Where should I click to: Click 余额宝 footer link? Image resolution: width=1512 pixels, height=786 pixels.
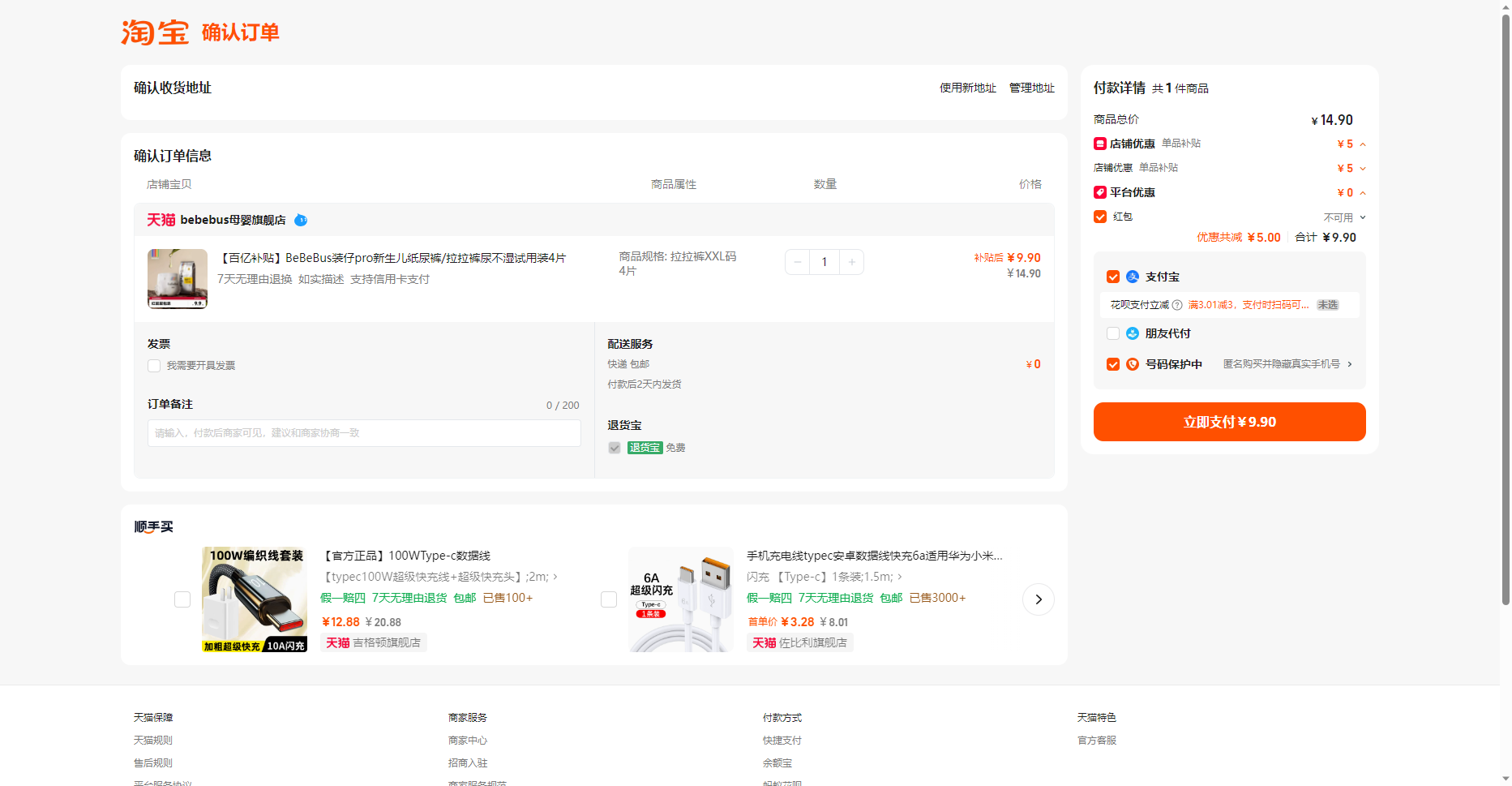coord(777,763)
